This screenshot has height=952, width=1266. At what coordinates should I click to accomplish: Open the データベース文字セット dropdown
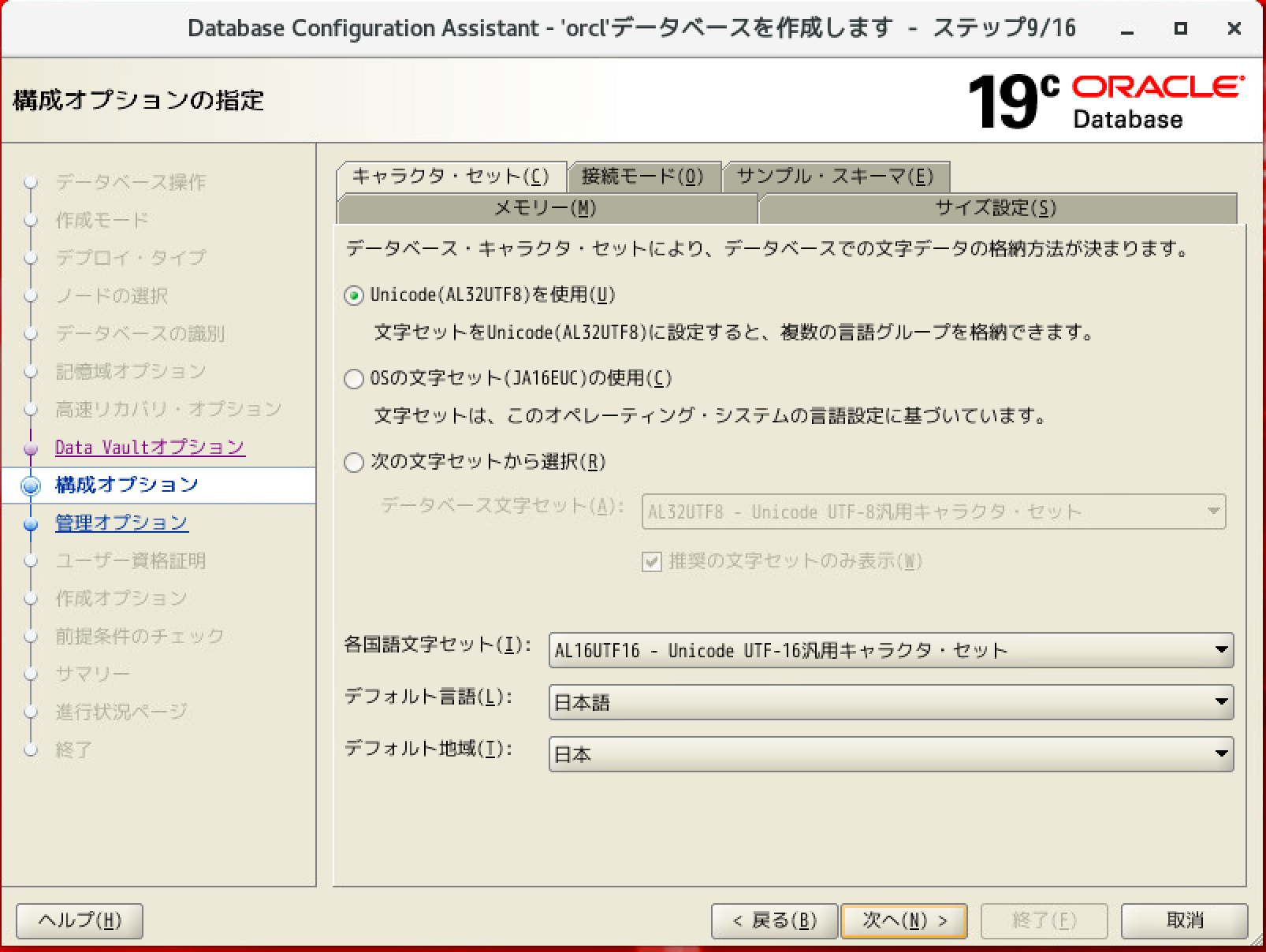click(x=934, y=511)
